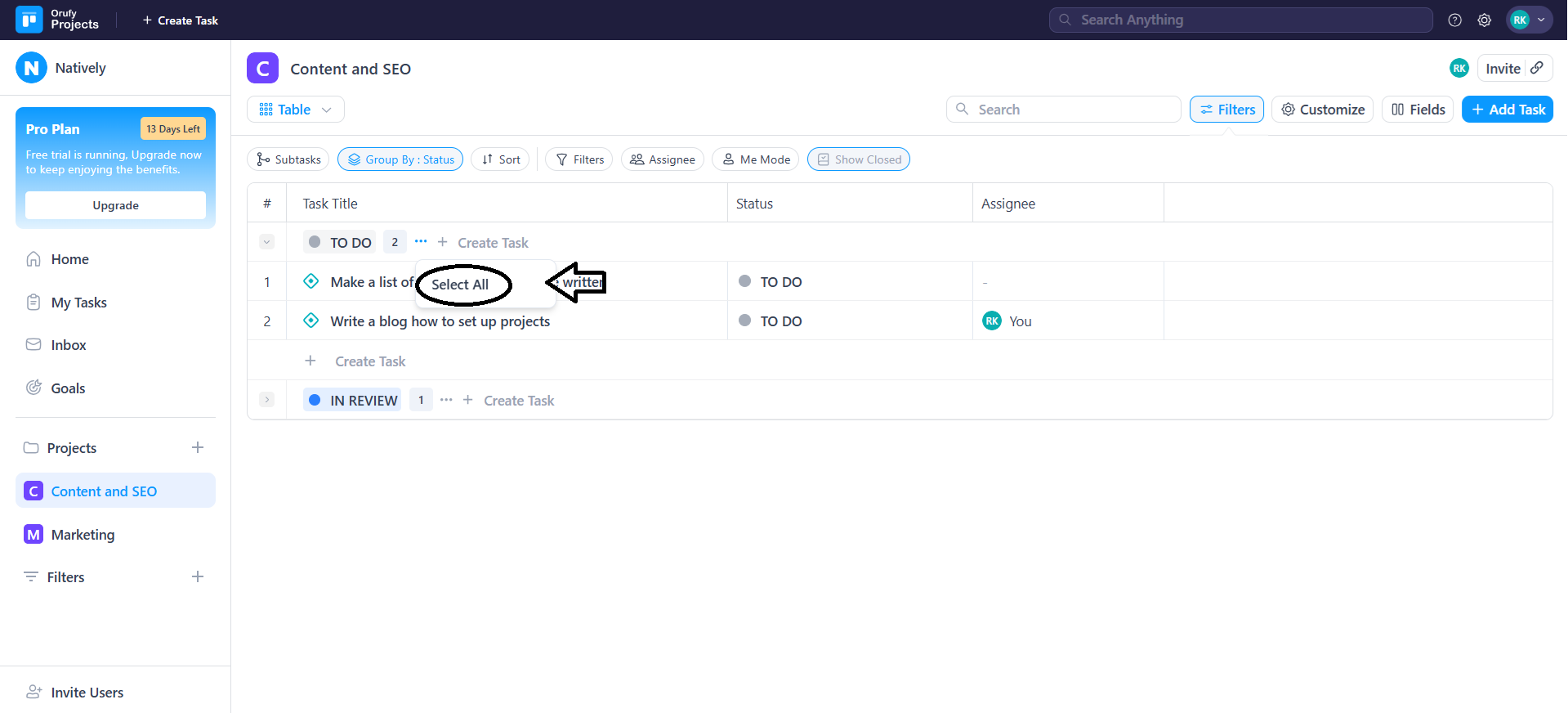Add new filter with plus beside Filters

pyautogui.click(x=198, y=576)
